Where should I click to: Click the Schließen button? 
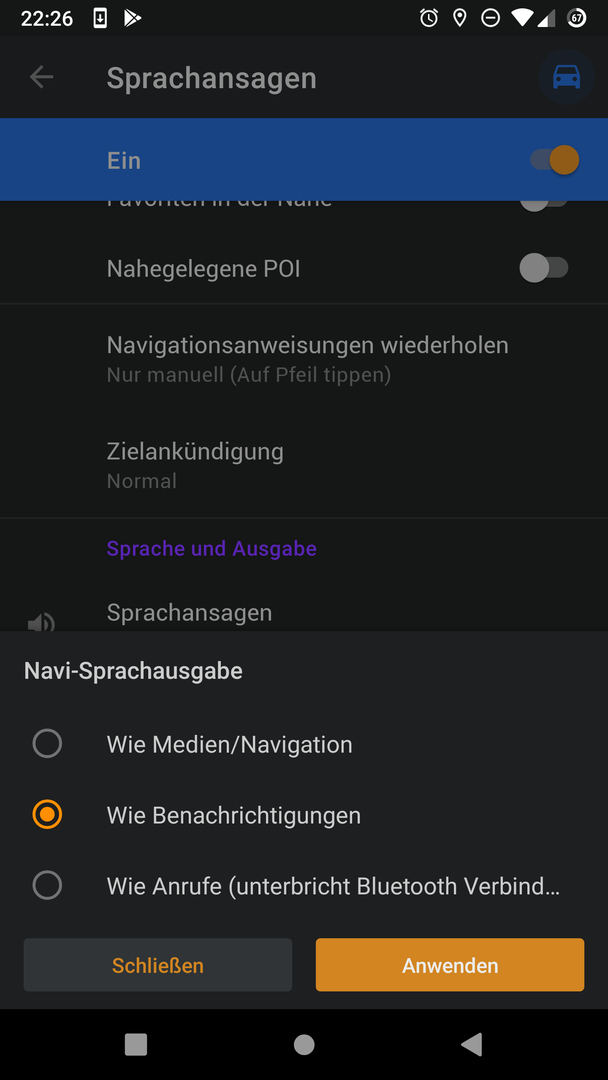coord(158,965)
